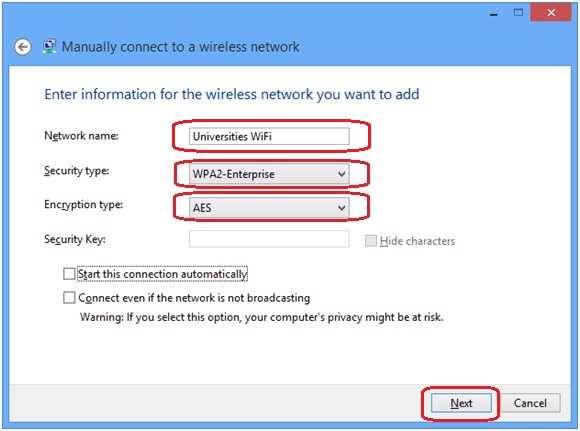580x431 pixels.
Task: Enable Start this connection automatically
Action: click(69, 274)
